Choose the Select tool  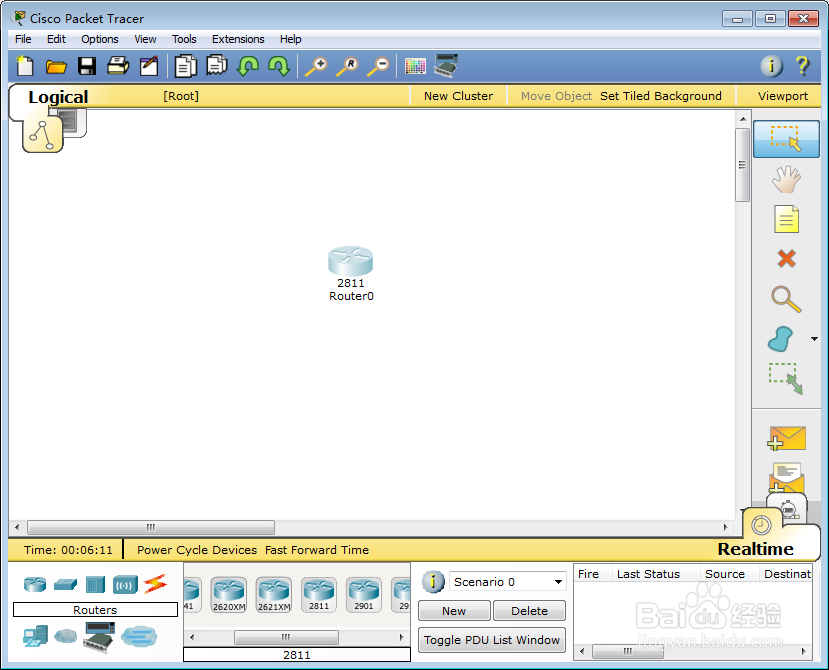coord(786,139)
